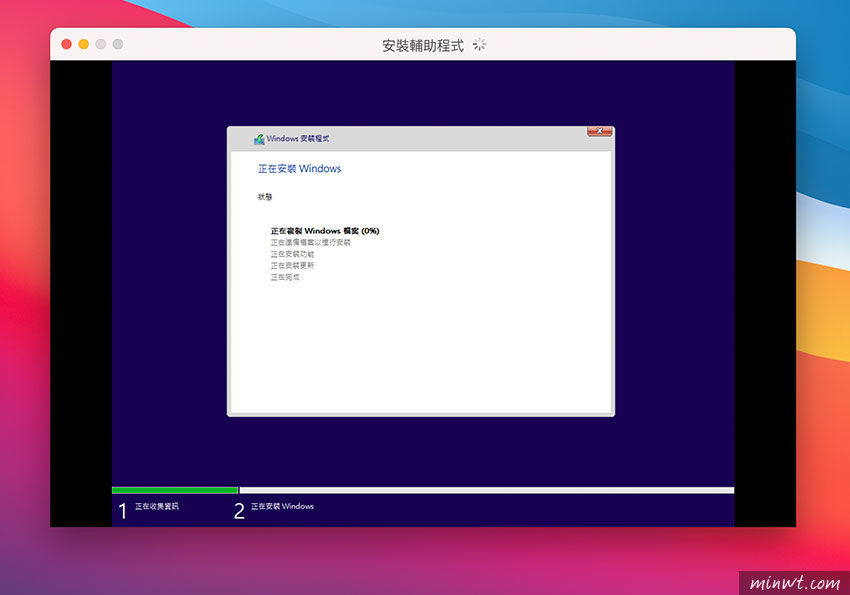This screenshot has width=850, height=595.
Task: Close the Windows 安裝程式 dialog with red X
Action: (600, 131)
